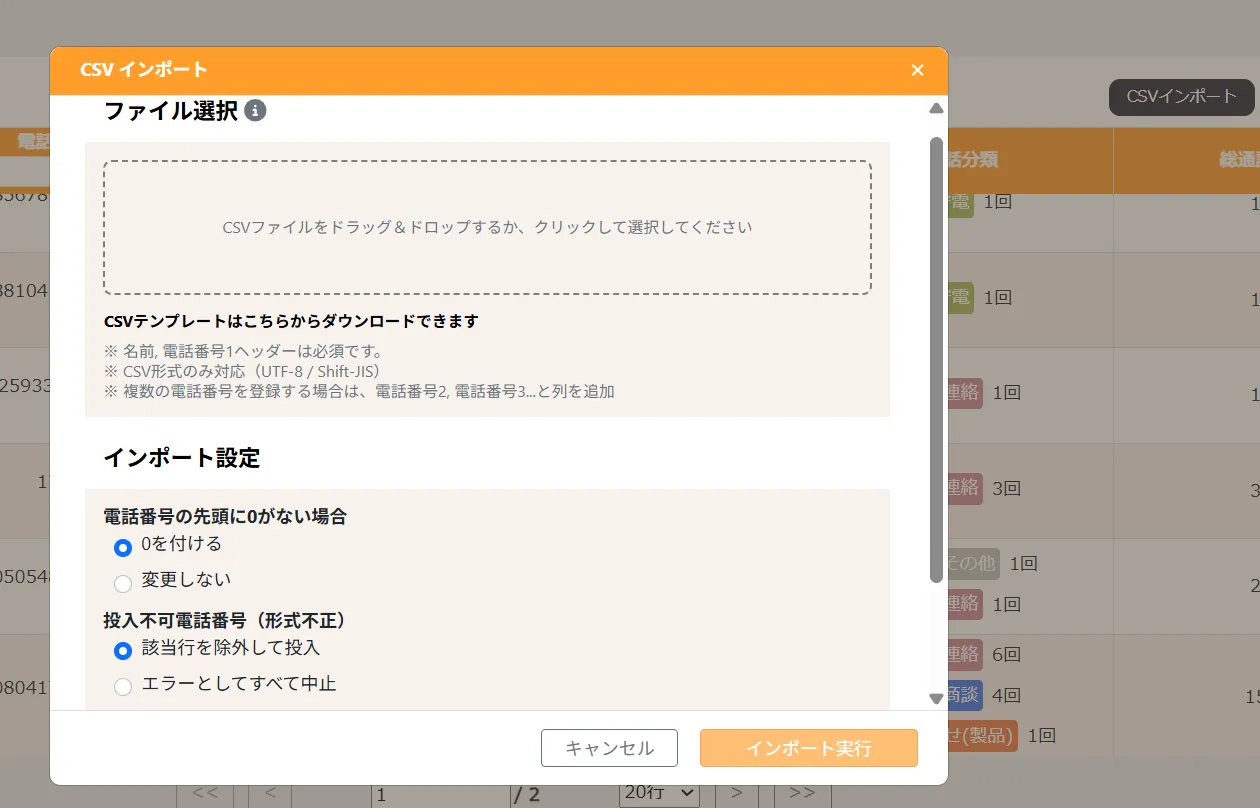Open the 20行 rows-per-page dropdown

pyautogui.click(x=659, y=794)
